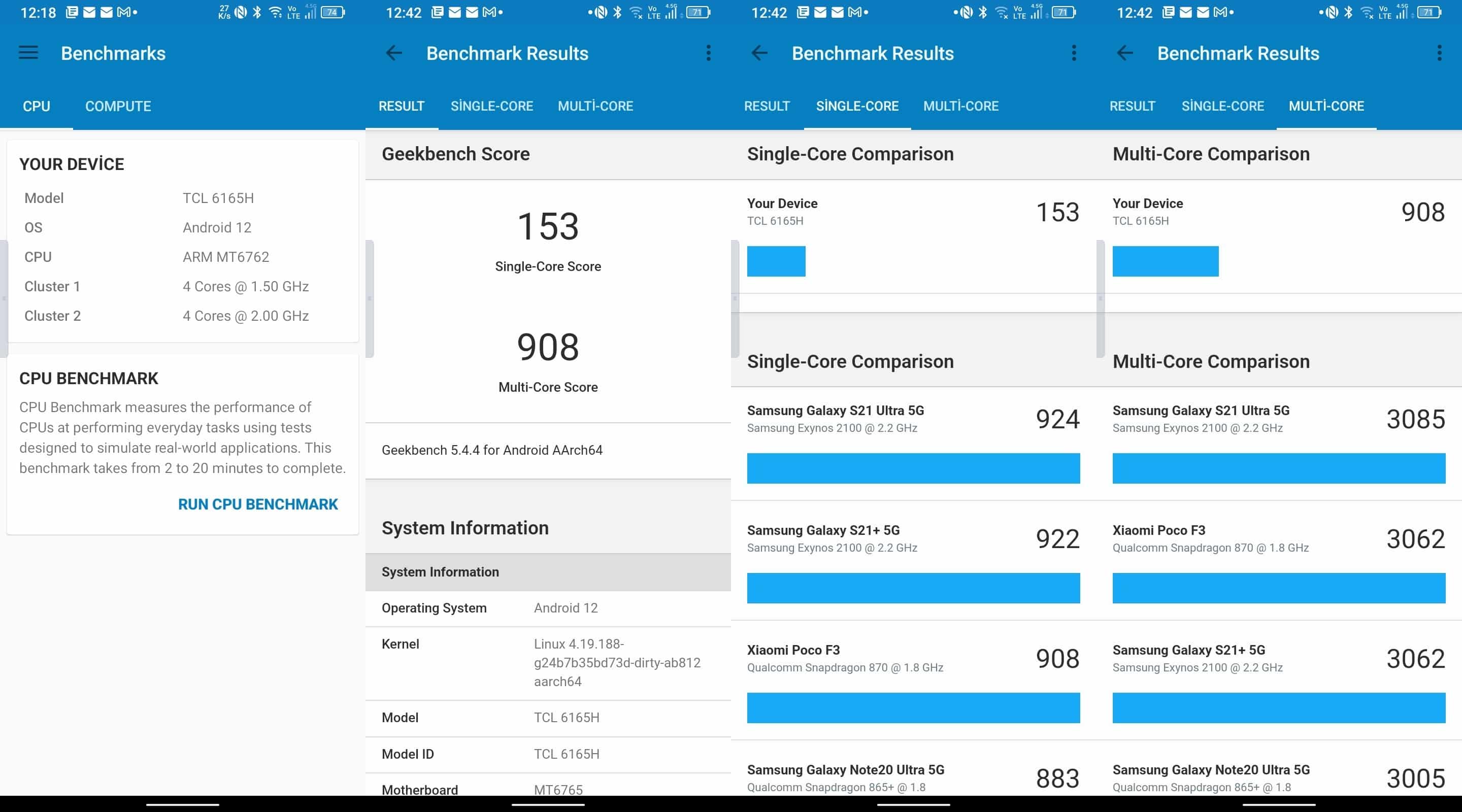
Task: Open three-dot menu on Multi-Core Comparison screen
Action: coord(1439,53)
